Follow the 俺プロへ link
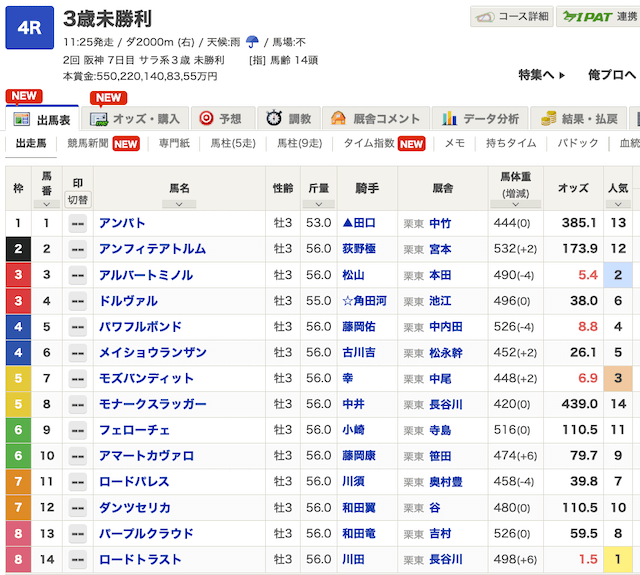 [x=611, y=75]
